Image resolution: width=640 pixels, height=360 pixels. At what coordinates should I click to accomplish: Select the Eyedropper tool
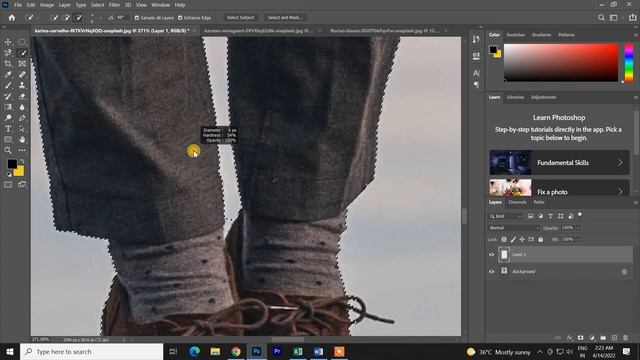point(8,74)
